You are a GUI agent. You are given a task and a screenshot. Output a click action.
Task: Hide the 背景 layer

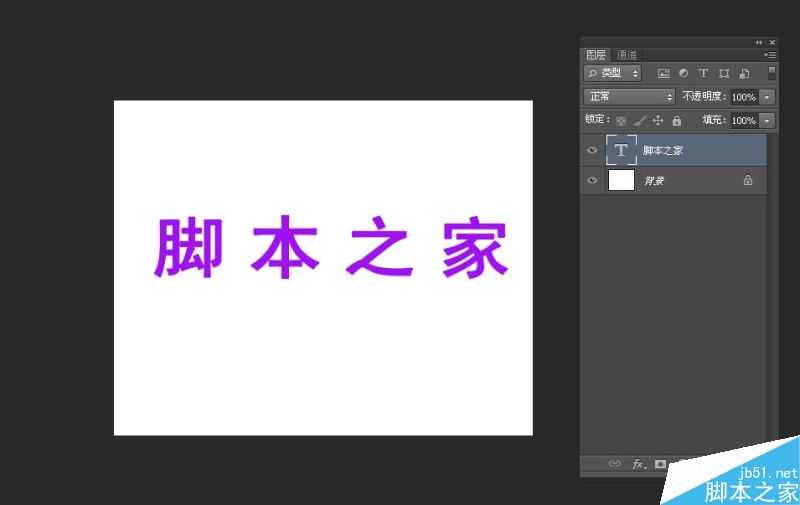pos(592,180)
